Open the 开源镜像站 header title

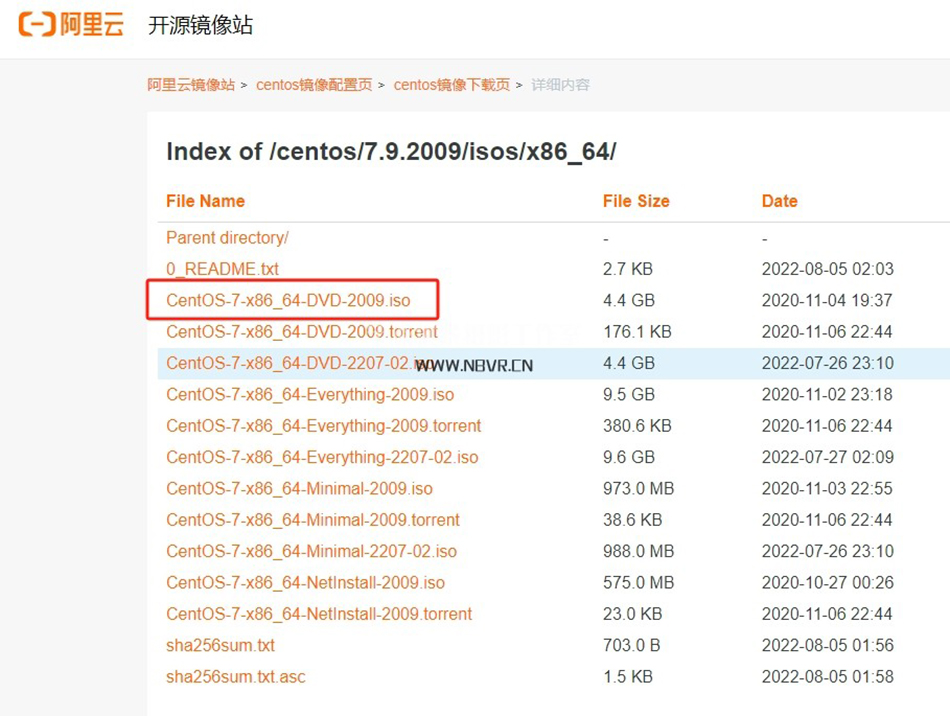(x=201, y=25)
